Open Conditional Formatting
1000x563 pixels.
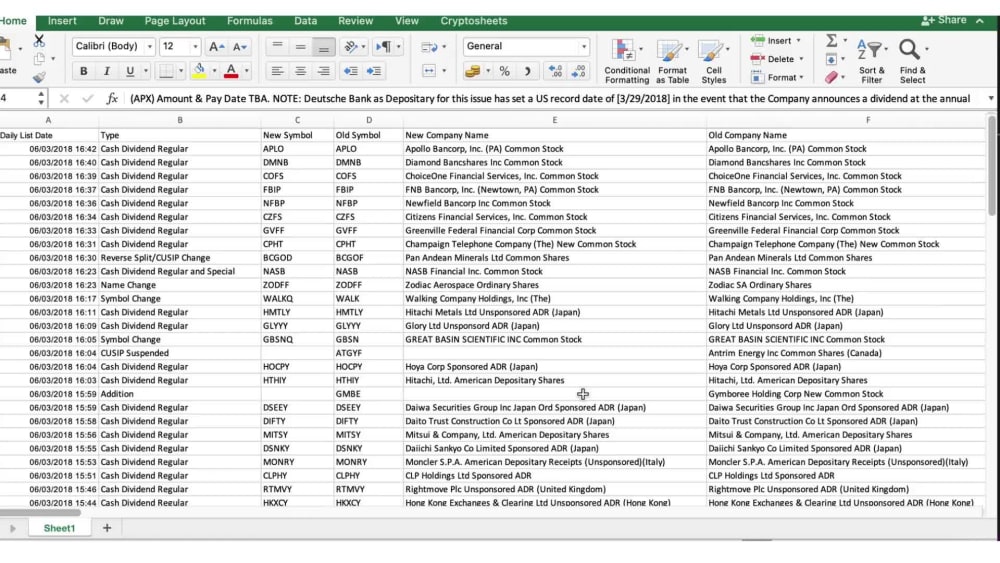[627, 61]
